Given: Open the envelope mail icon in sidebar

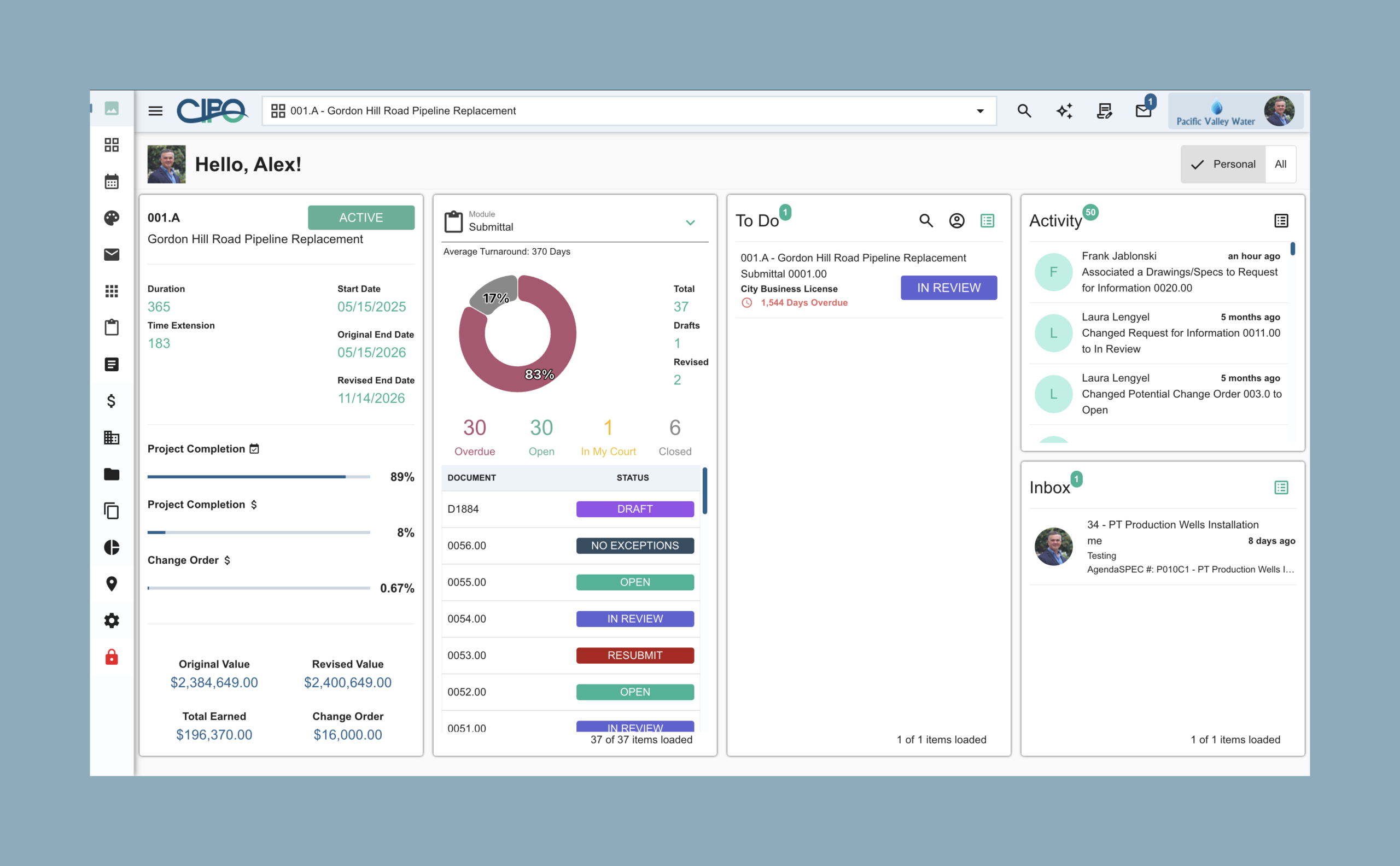Looking at the screenshot, I should (x=112, y=254).
